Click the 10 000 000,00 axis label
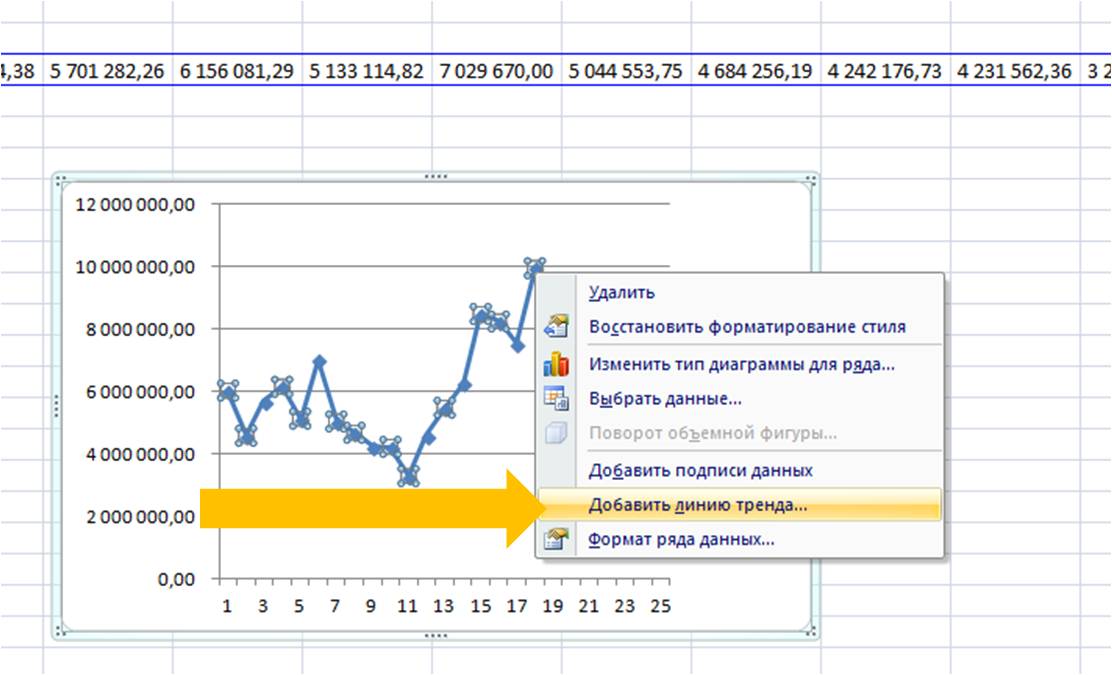 (x=135, y=267)
